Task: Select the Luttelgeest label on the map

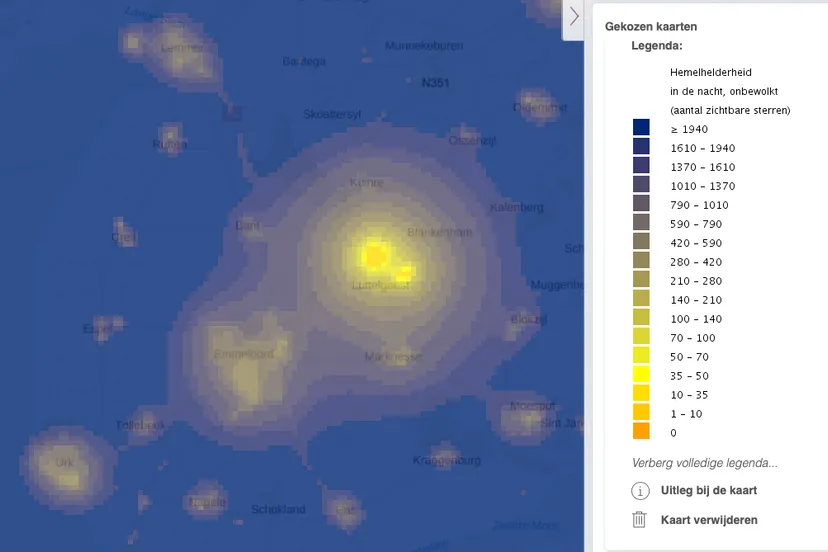Action: click(x=381, y=285)
